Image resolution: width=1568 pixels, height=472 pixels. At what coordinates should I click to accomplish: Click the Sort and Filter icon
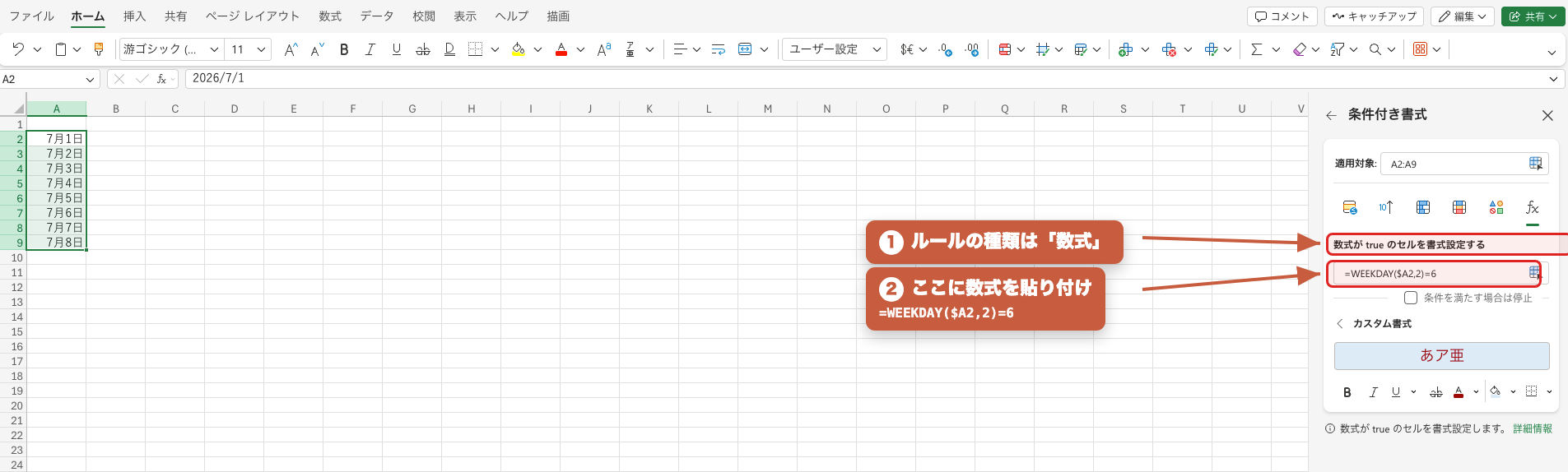[x=1338, y=49]
